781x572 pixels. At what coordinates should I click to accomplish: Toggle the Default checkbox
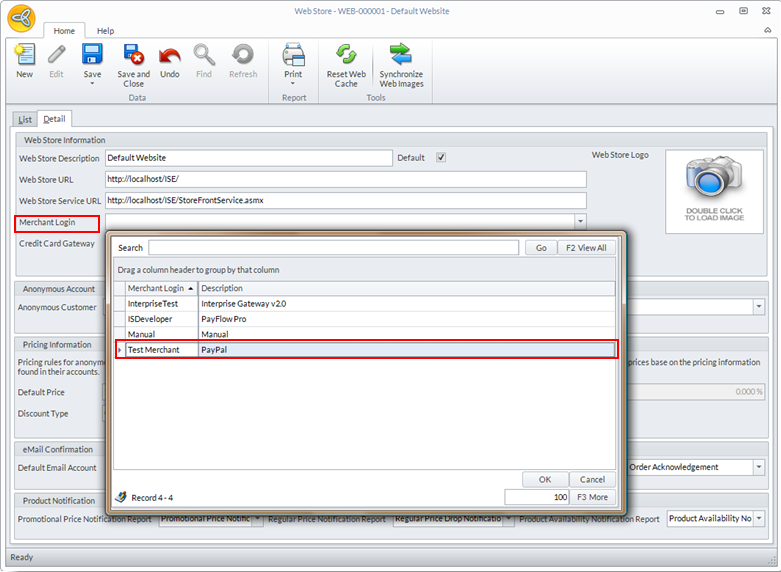441,158
